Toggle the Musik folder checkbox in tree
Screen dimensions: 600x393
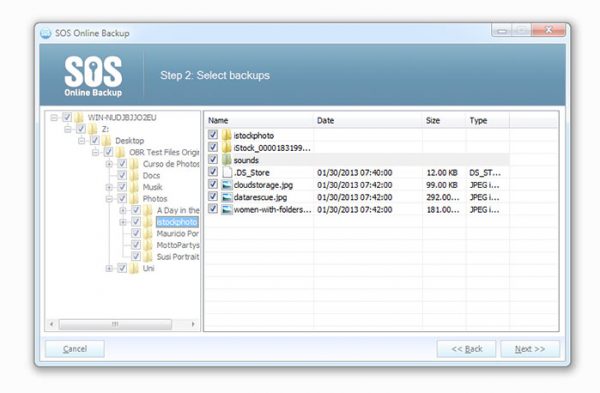[x=122, y=187]
